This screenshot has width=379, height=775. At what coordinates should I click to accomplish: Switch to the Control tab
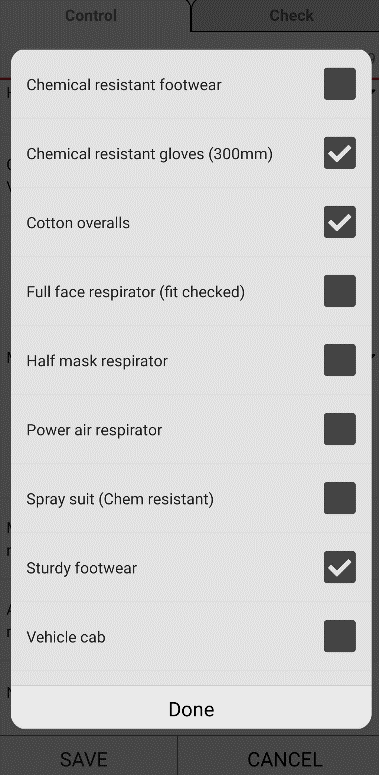coord(91,15)
